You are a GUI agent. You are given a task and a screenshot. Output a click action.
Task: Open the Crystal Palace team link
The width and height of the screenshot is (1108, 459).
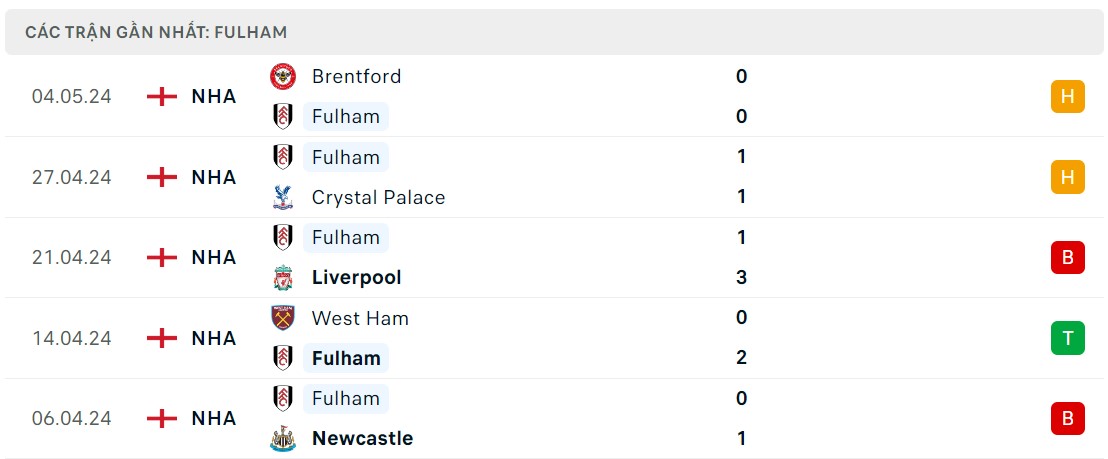click(x=378, y=198)
